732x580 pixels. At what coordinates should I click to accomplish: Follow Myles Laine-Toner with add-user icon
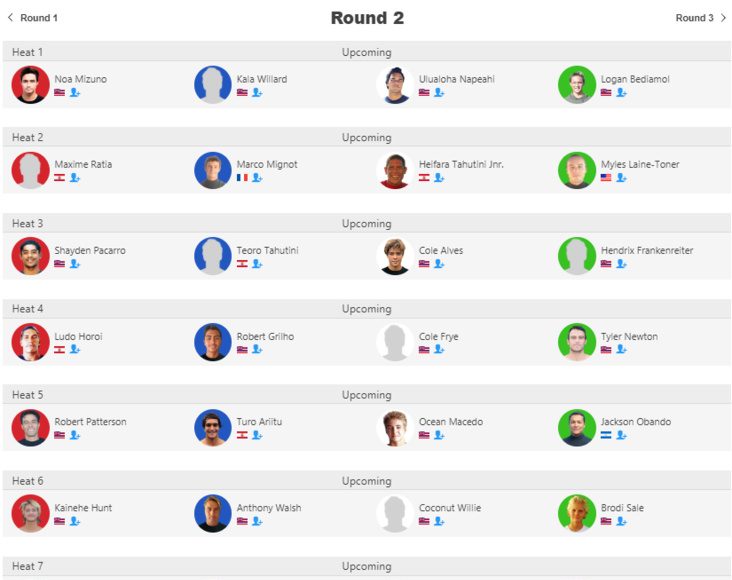621,178
